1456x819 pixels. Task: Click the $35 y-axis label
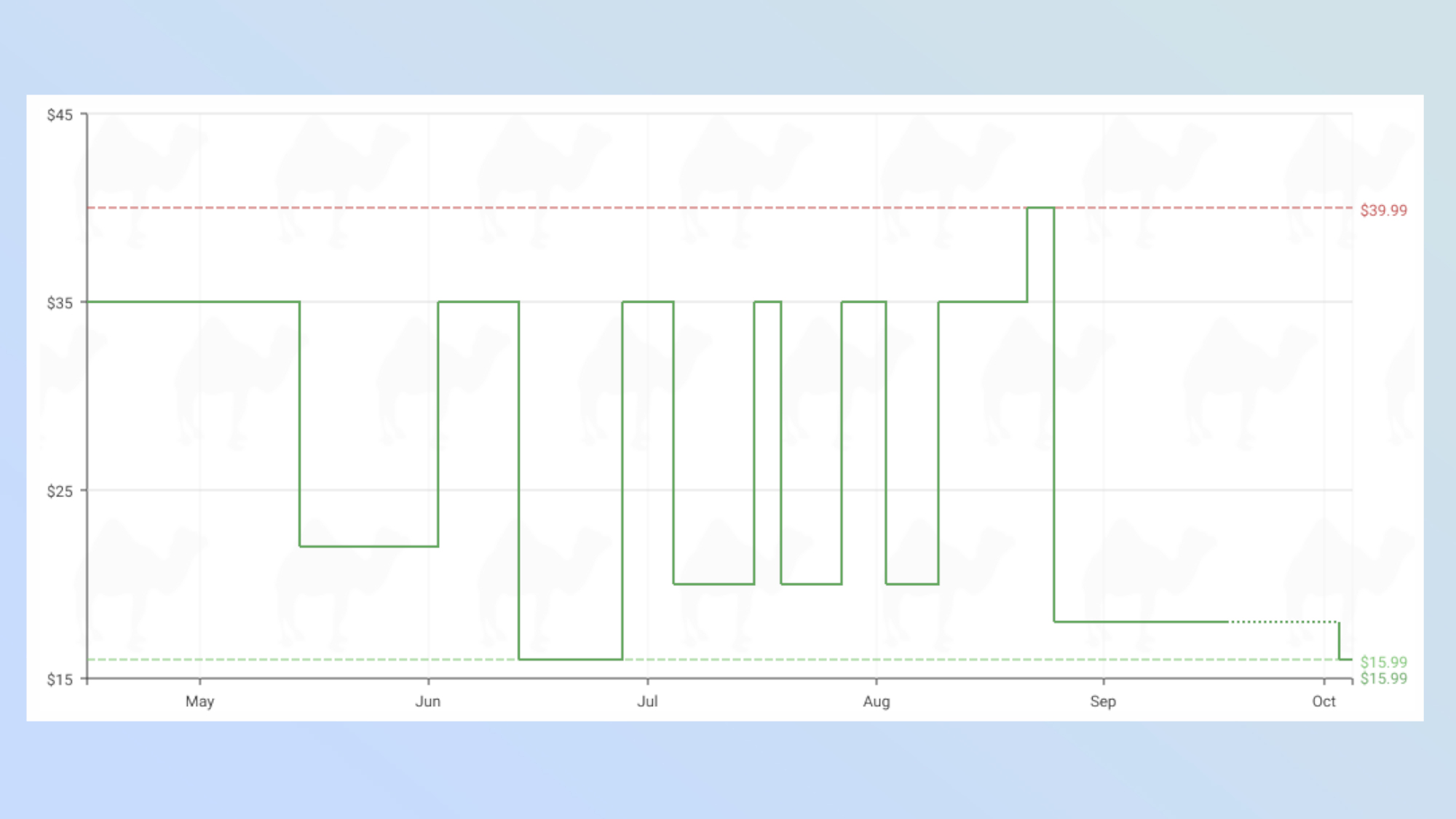(x=60, y=303)
